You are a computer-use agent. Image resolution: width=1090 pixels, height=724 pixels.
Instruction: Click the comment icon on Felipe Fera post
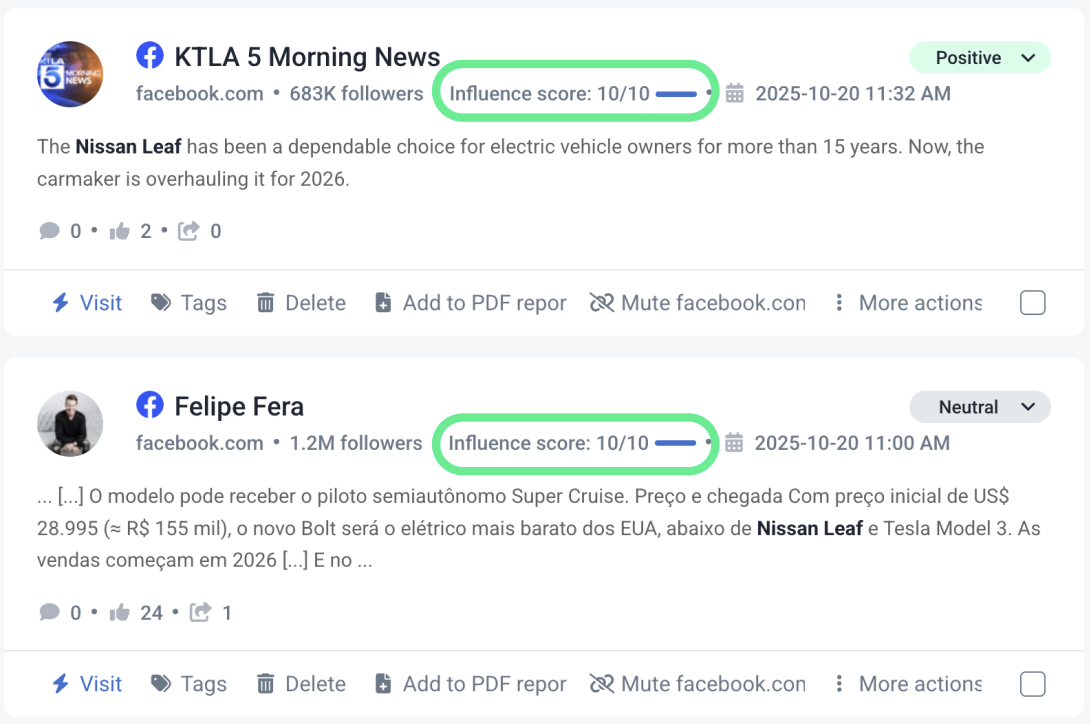(x=49, y=612)
